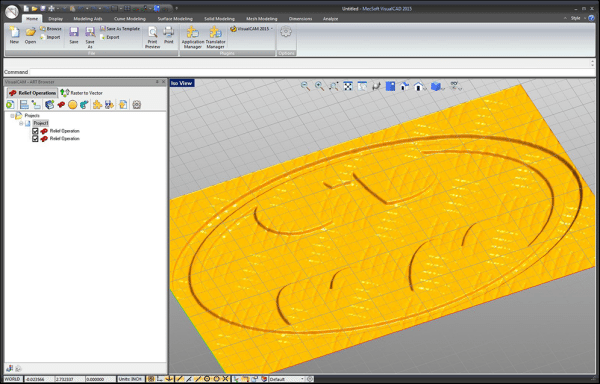The height and width of the screenshot is (384, 600).
Task: Click the puzzle piece icon in the ART toolbar
Action: pyautogui.click(x=97, y=104)
